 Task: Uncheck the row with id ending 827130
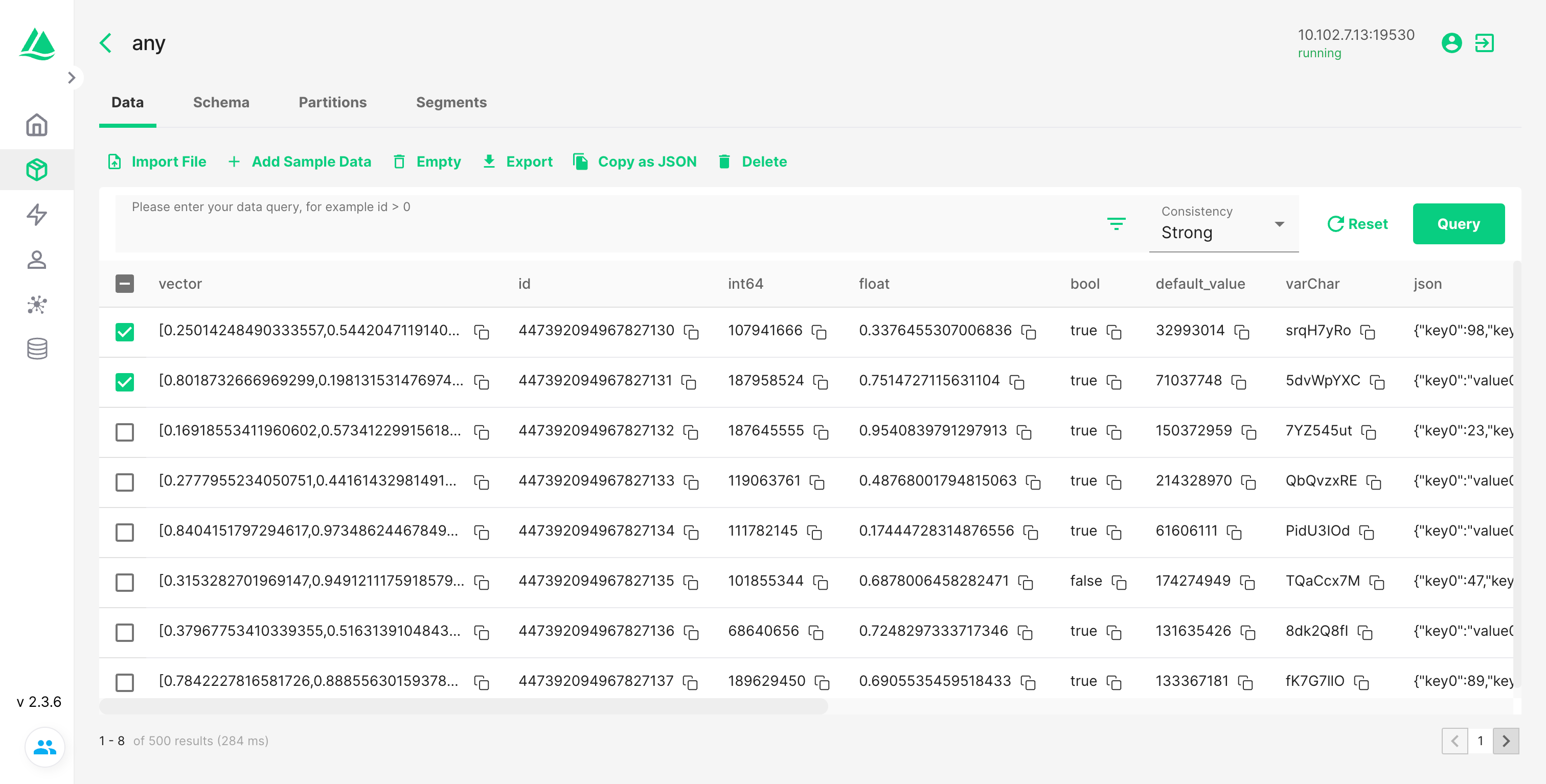124,332
